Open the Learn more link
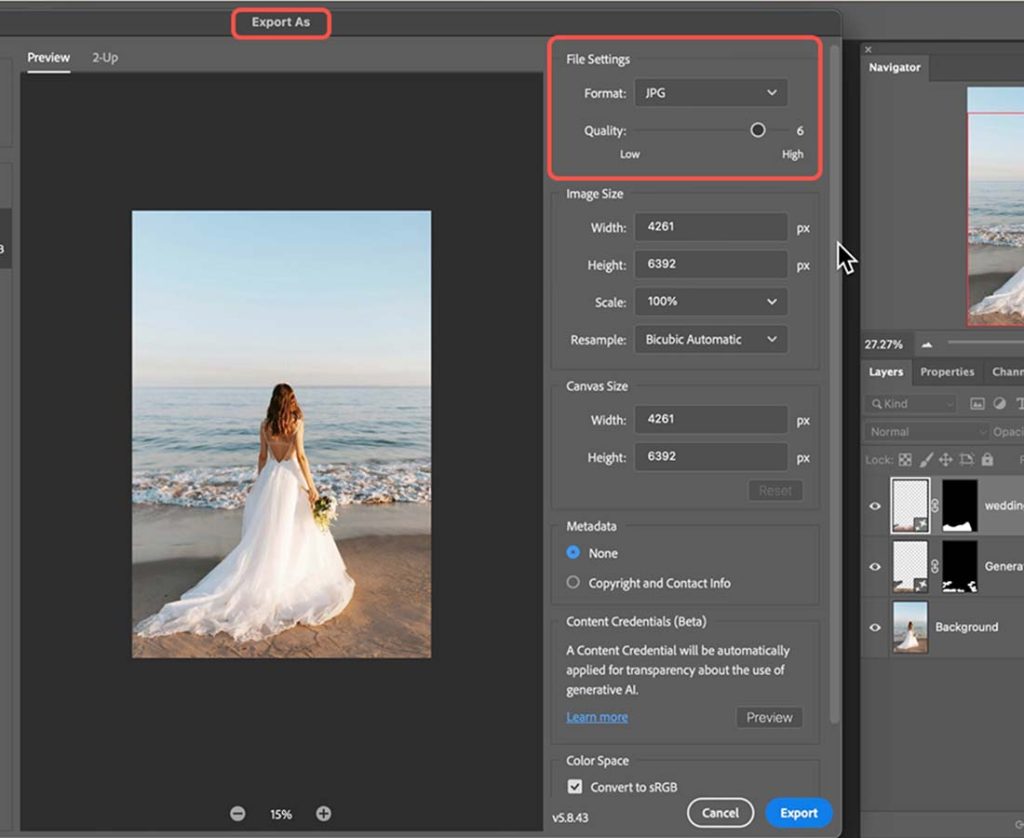This screenshot has width=1024, height=838. click(x=597, y=717)
